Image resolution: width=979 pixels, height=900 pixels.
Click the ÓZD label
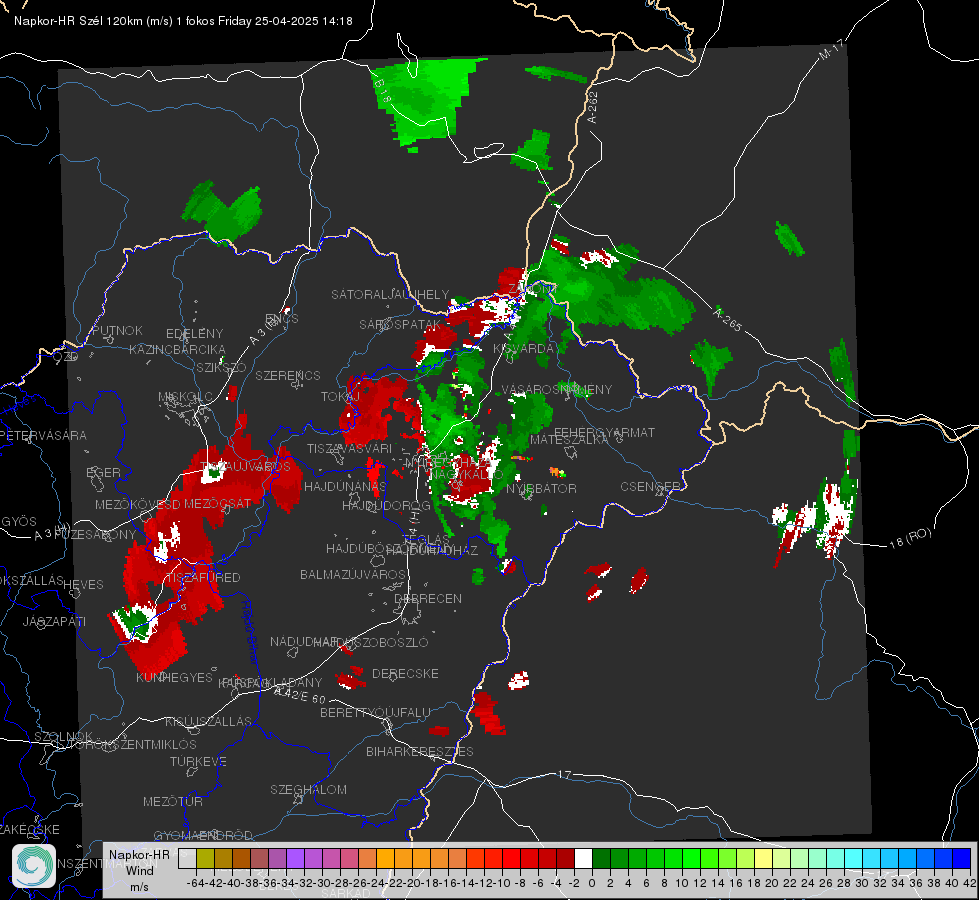pyautogui.click(x=66, y=357)
